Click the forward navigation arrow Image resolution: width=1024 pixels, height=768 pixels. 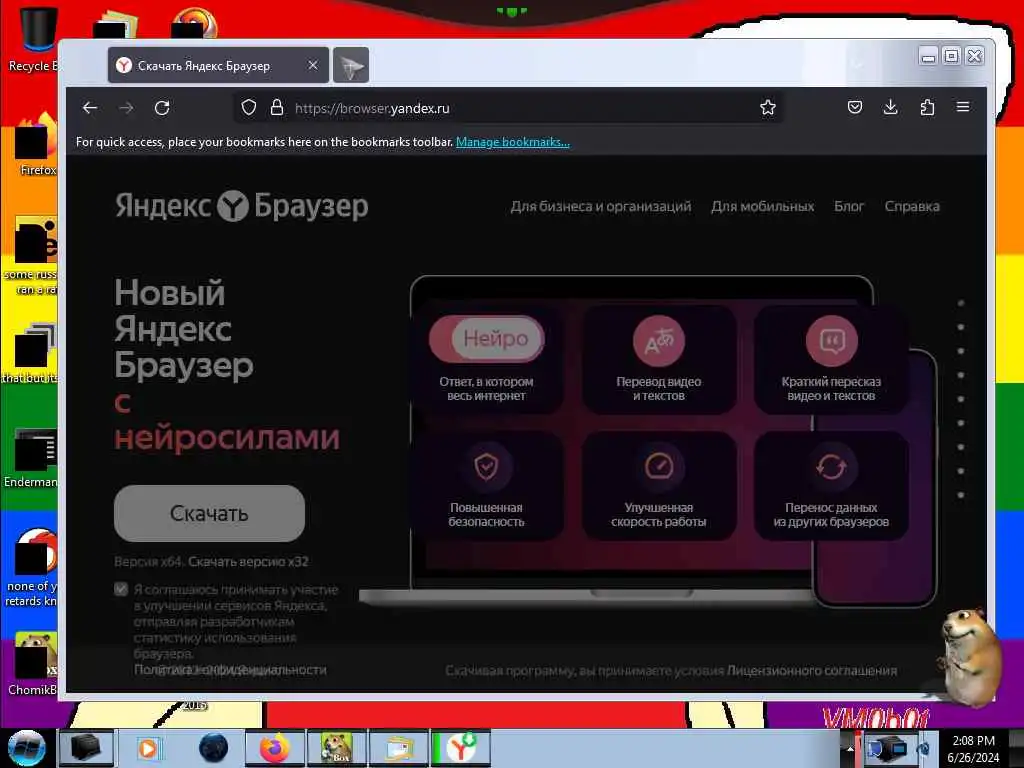tap(127, 108)
